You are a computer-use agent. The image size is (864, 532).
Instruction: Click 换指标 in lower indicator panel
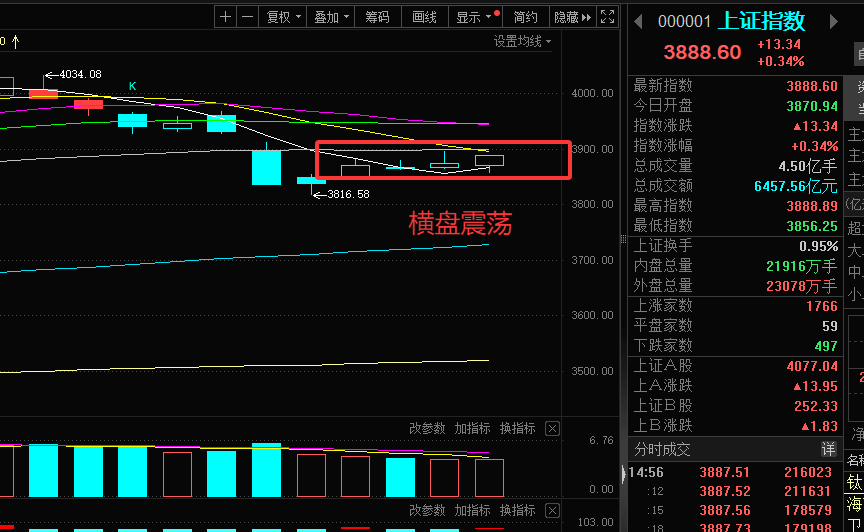tap(517, 510)
